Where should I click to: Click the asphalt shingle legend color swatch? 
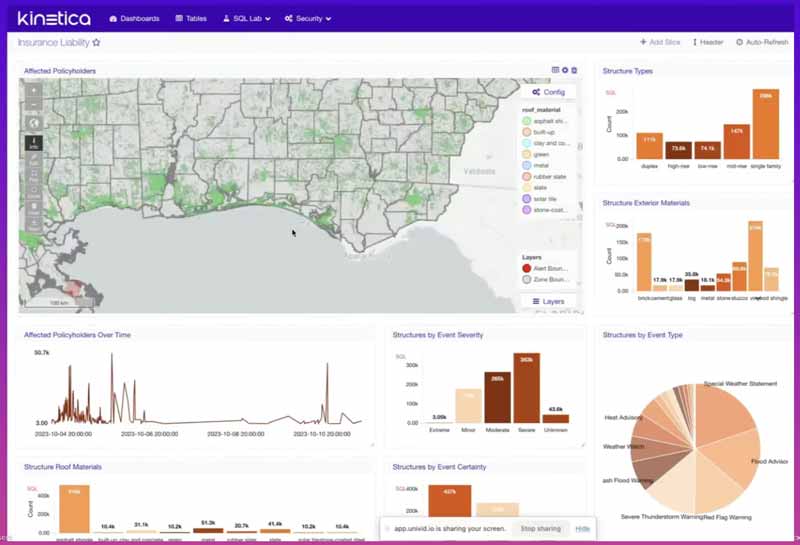tap(527, 122)
